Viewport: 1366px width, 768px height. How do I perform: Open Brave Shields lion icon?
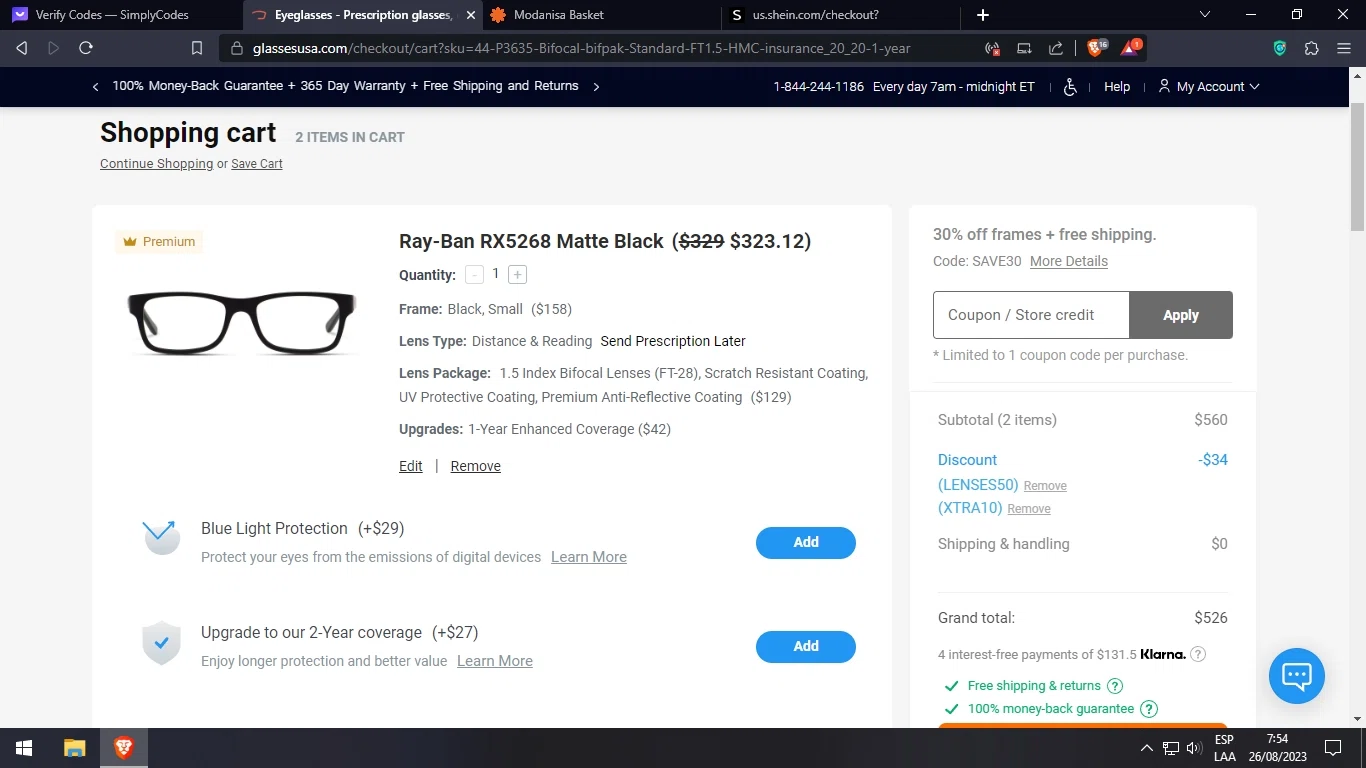click(1097, 47)
